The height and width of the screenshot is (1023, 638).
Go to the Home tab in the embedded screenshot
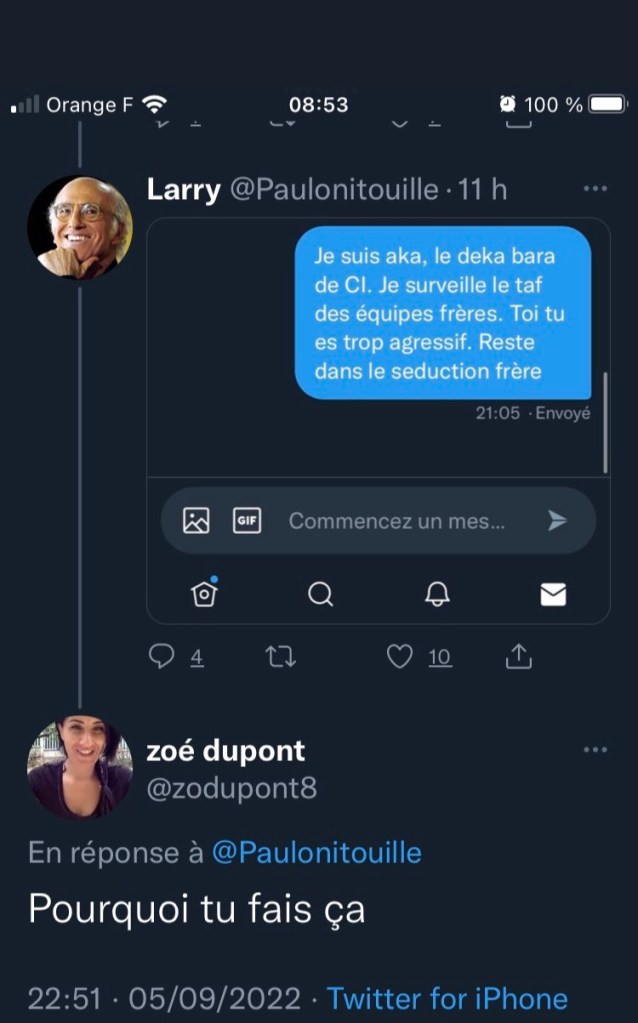pos(204,594)
